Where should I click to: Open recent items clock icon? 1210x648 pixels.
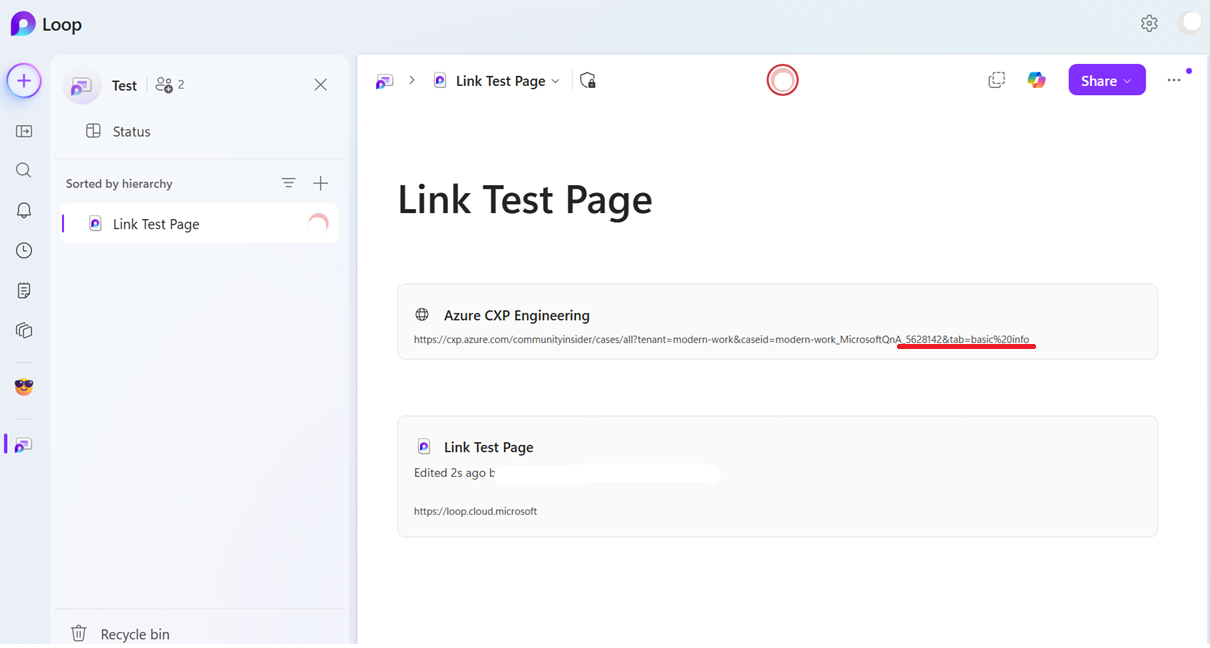point(24,251)
